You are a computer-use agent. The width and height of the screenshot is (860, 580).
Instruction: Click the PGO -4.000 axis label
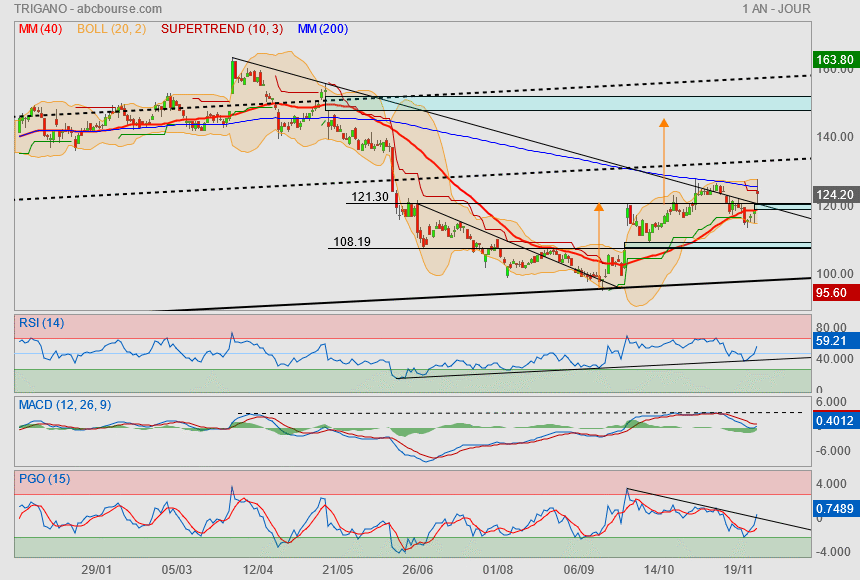[x=833, y=551]
